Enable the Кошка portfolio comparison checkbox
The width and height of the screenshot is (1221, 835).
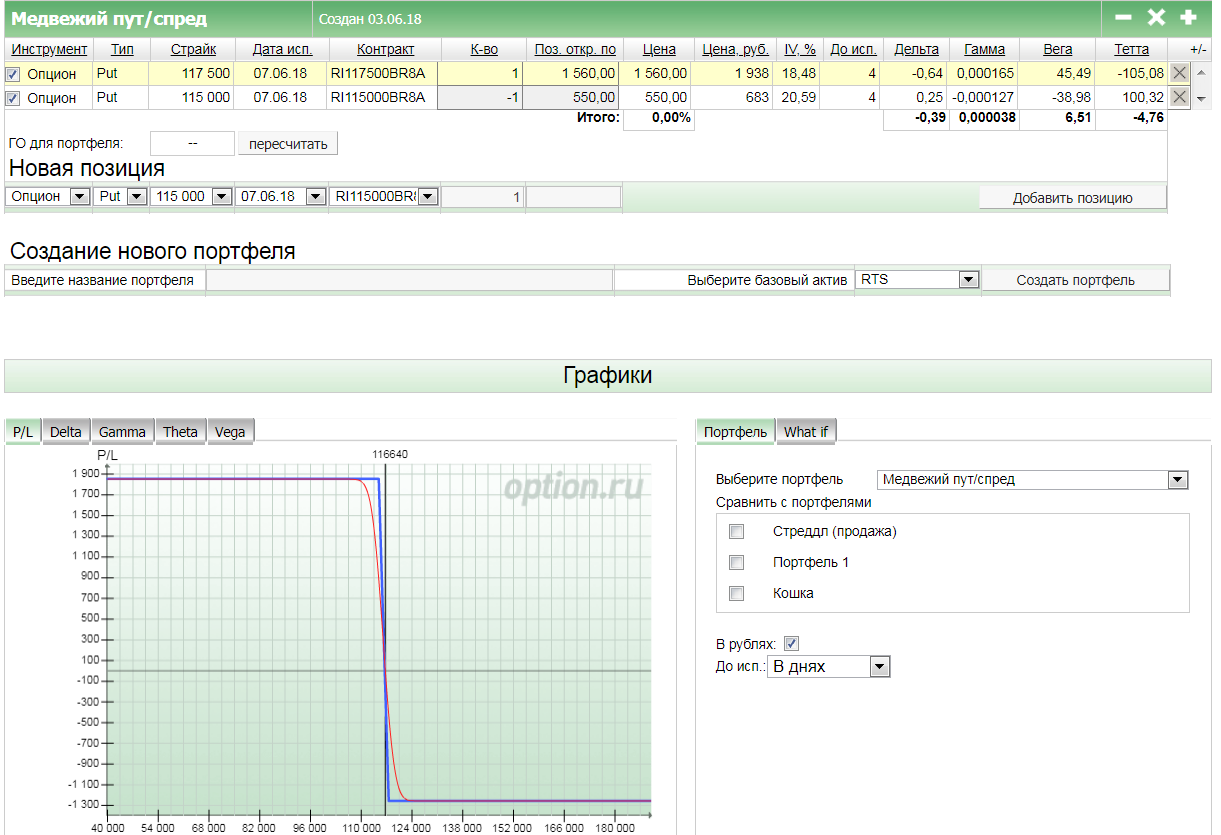(737, 593)
